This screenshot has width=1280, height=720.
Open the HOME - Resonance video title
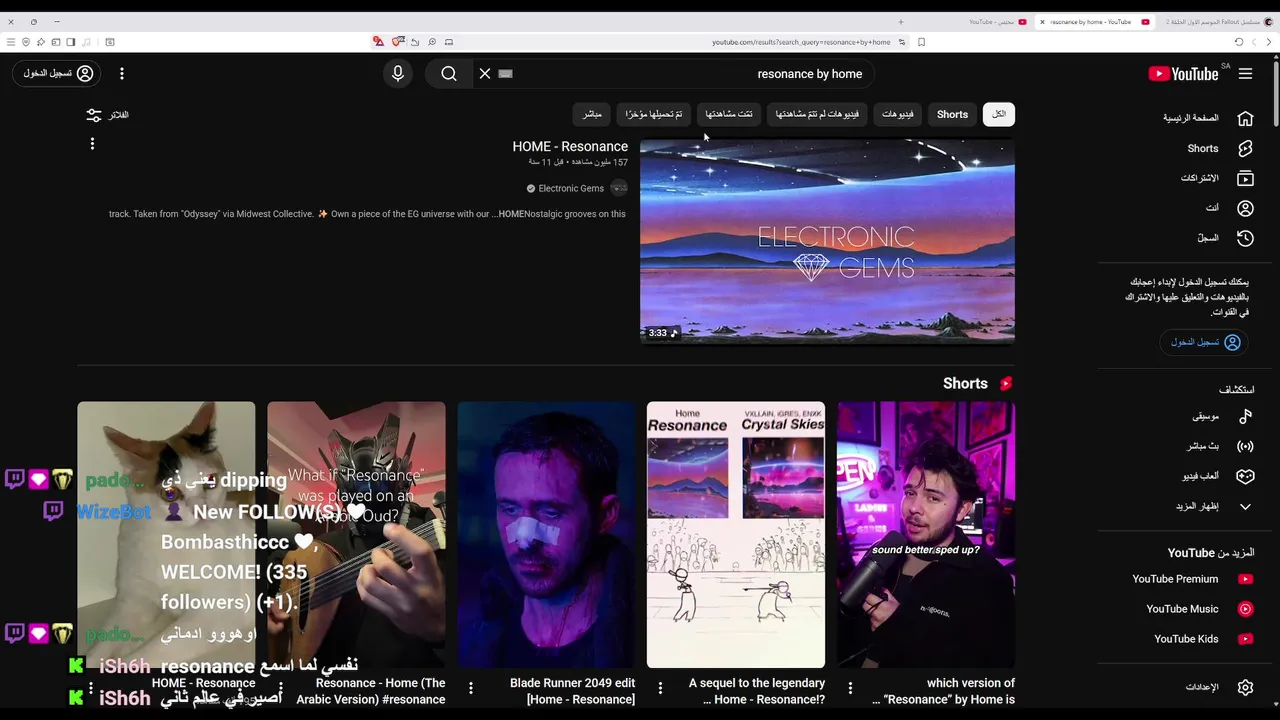point(570,146)
